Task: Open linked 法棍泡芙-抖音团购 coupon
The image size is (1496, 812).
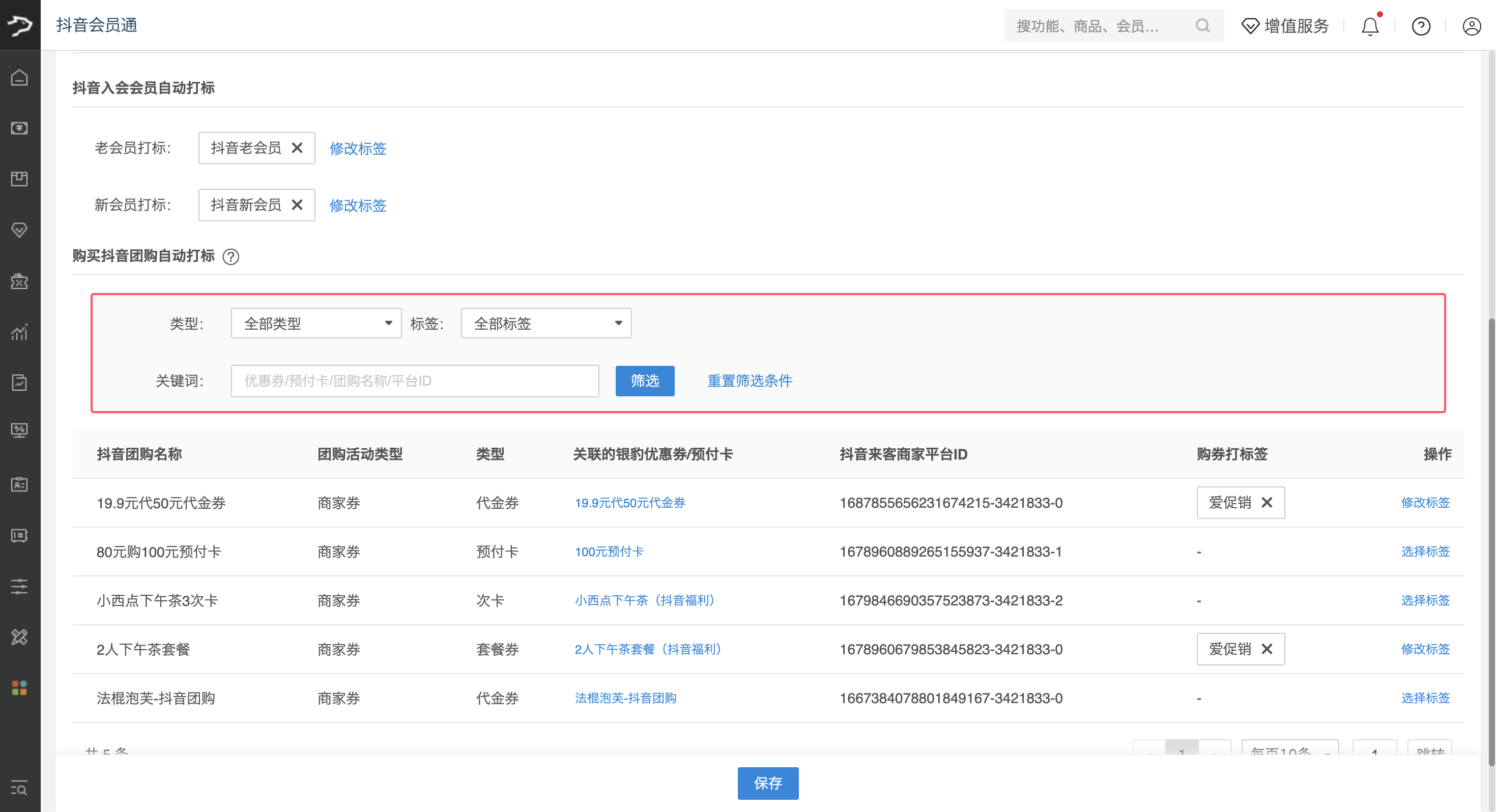Action: point(625,698)
